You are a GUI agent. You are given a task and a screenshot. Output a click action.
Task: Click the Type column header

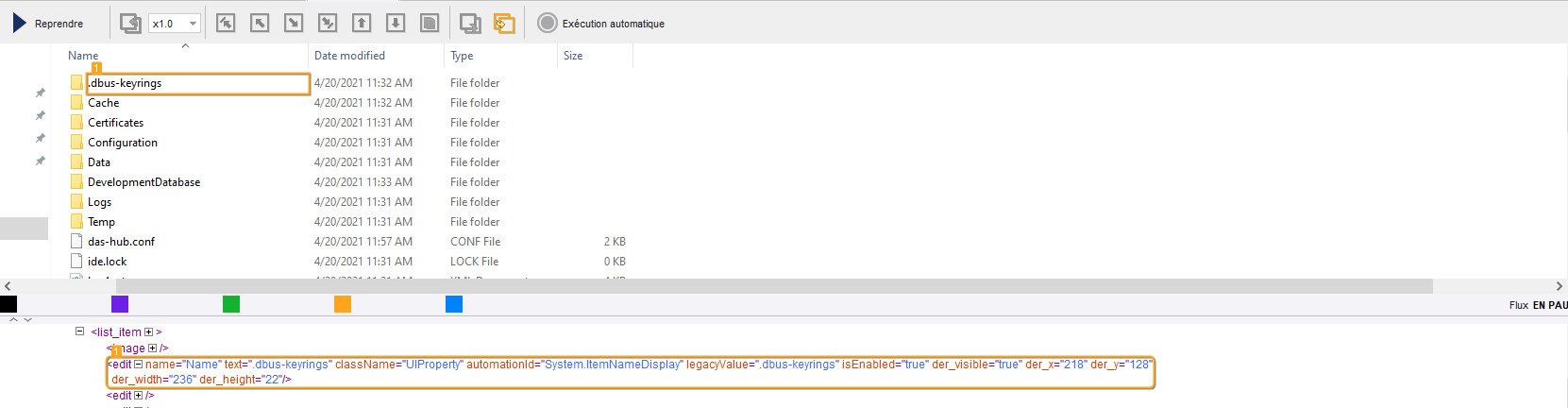point(462,56)
